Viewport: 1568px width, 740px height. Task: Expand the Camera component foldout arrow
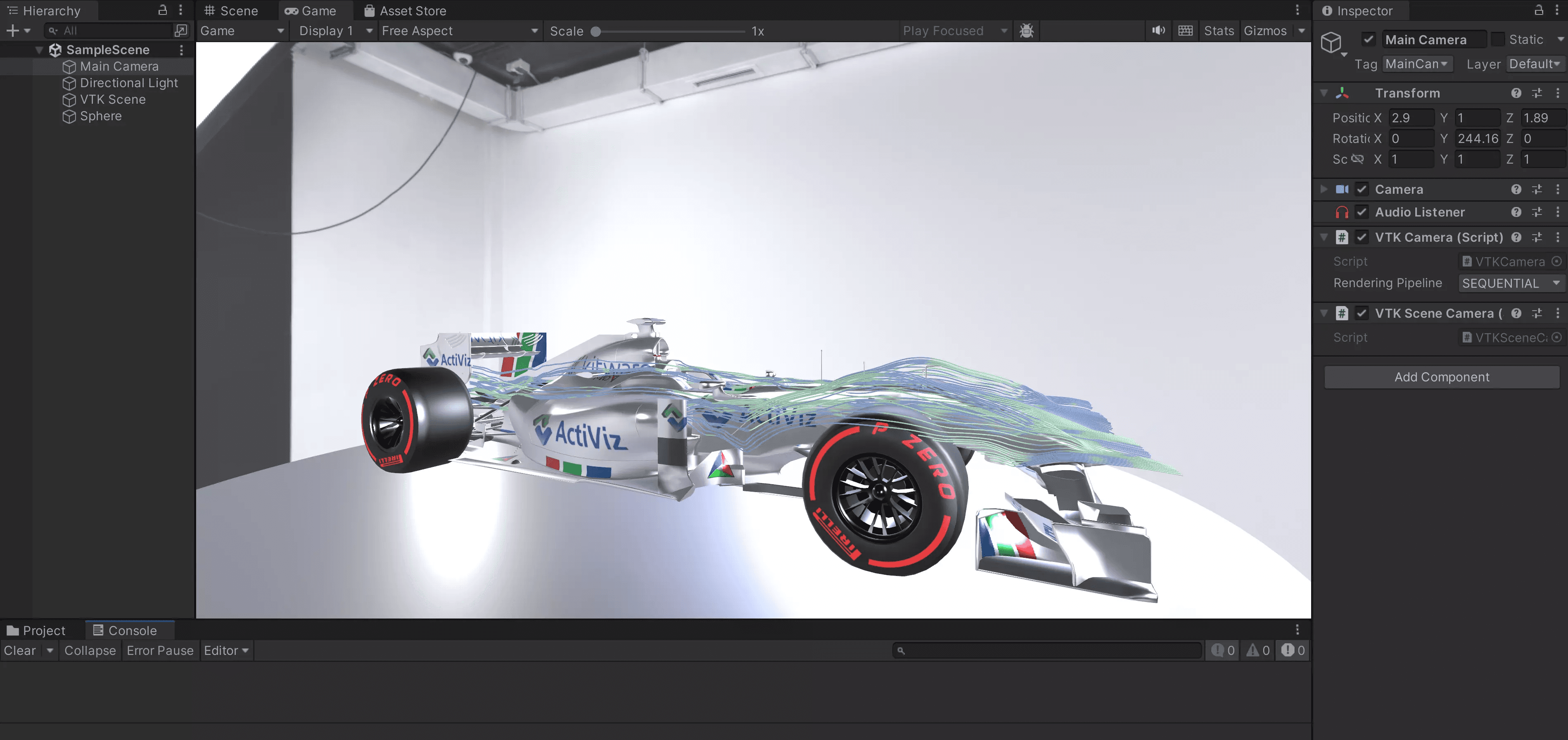click(x=1323, y=189)
